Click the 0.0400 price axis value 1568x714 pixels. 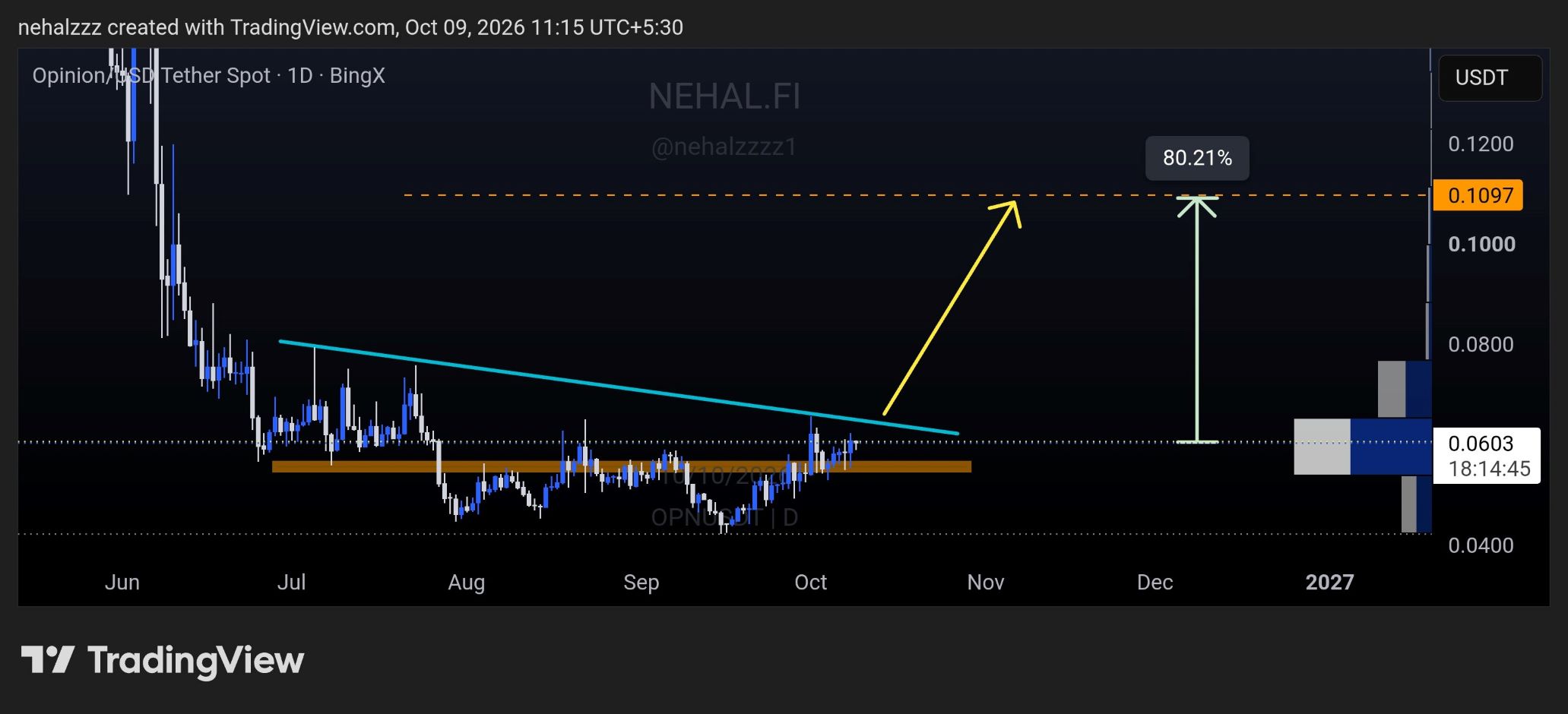coord(1481,545)
